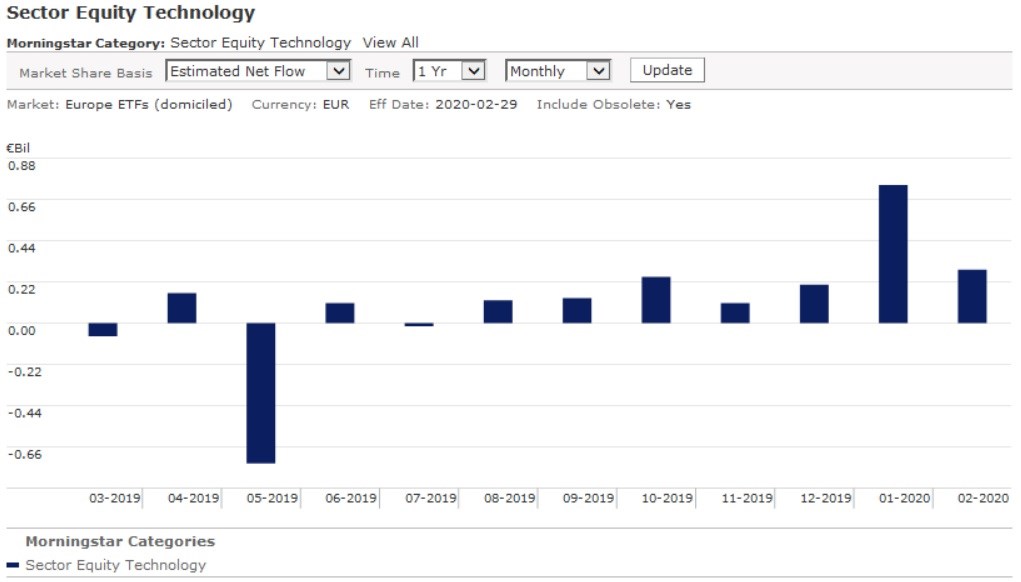Image resolution: width=1021 pixels, height=582 pixels.
Task: Click the 09-2019 bar
Action: point(576,310)
